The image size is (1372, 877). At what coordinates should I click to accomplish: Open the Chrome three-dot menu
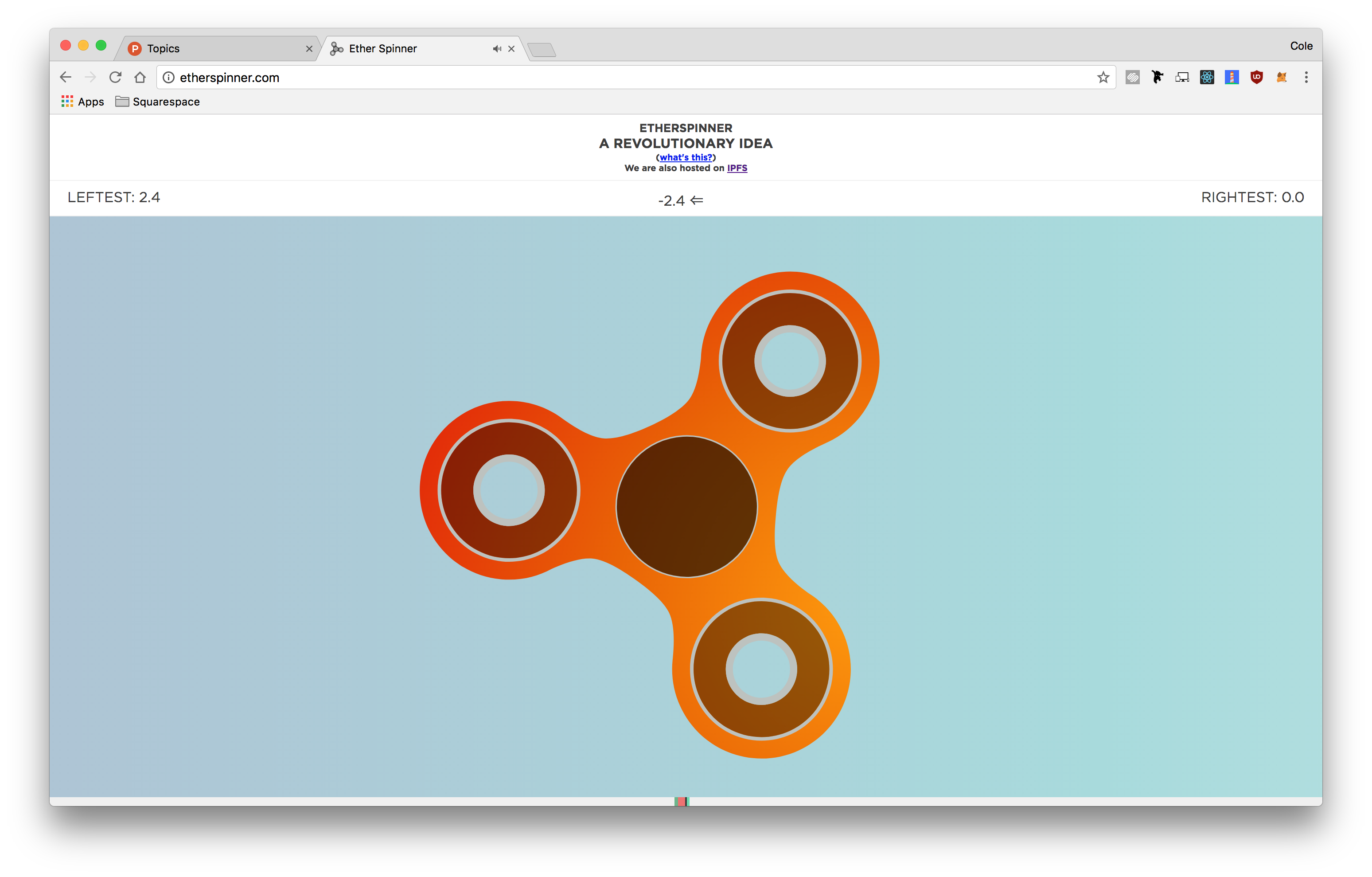[x=1306, y=78]
